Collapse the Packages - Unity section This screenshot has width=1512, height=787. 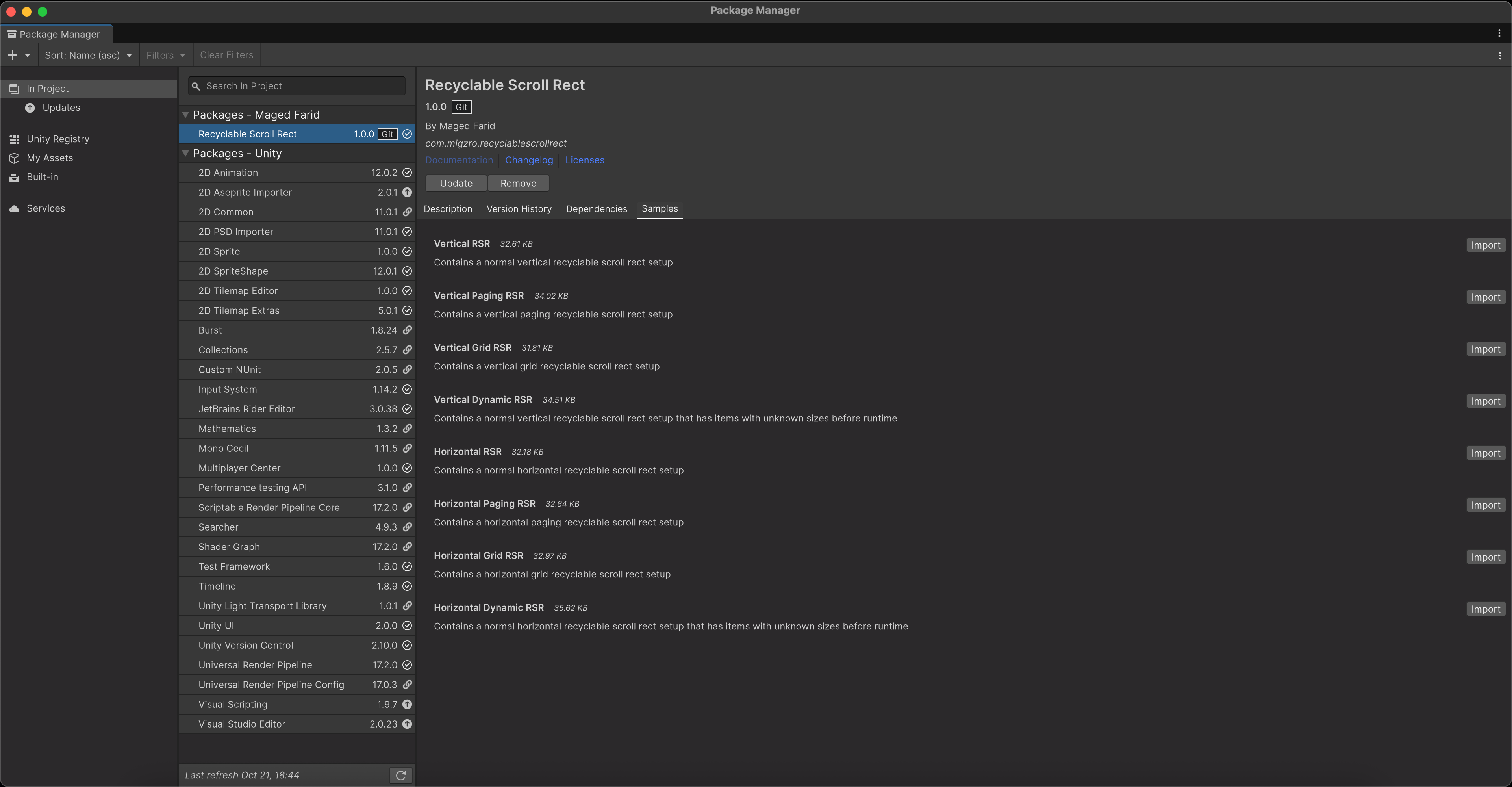click(x=186, y=153)
